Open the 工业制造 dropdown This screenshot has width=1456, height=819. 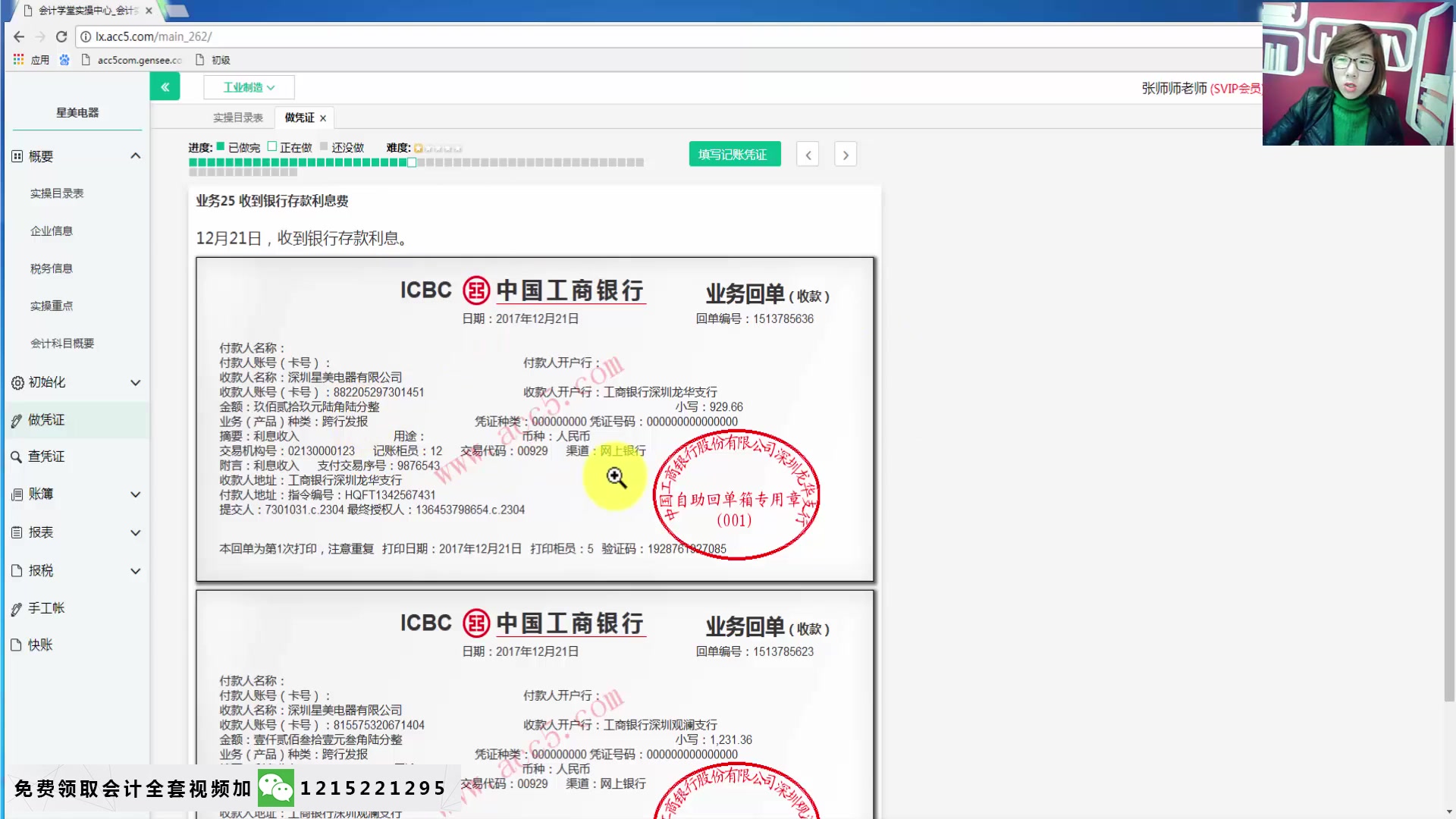(x=249, y=86)
